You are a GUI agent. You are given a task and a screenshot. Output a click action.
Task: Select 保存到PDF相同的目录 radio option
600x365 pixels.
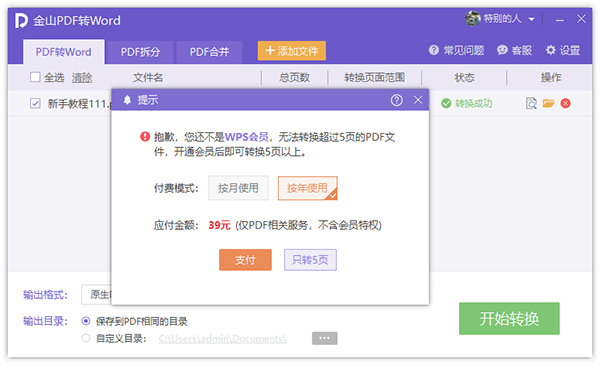86,321
